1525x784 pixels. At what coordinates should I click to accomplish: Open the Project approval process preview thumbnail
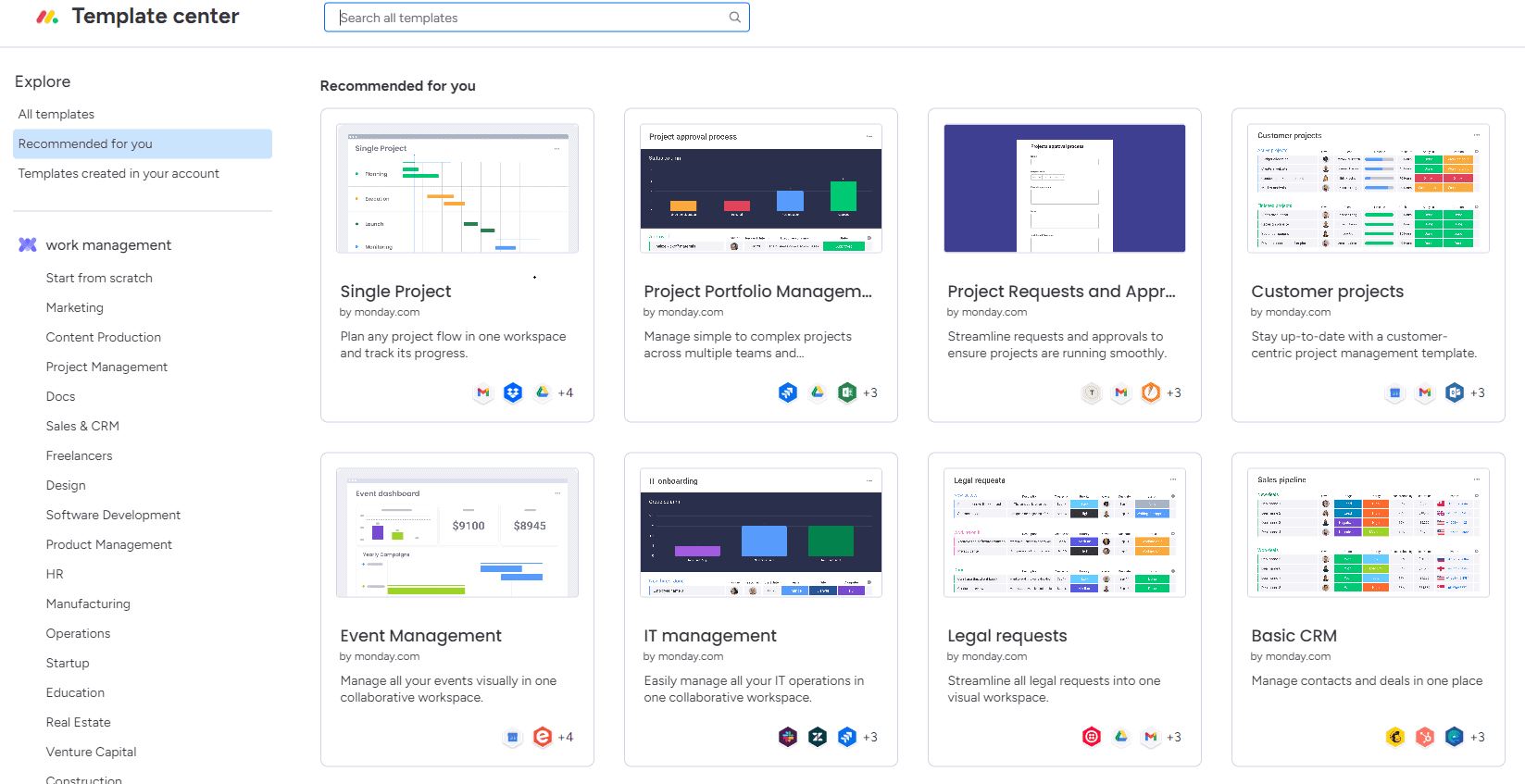coord(761,188)
